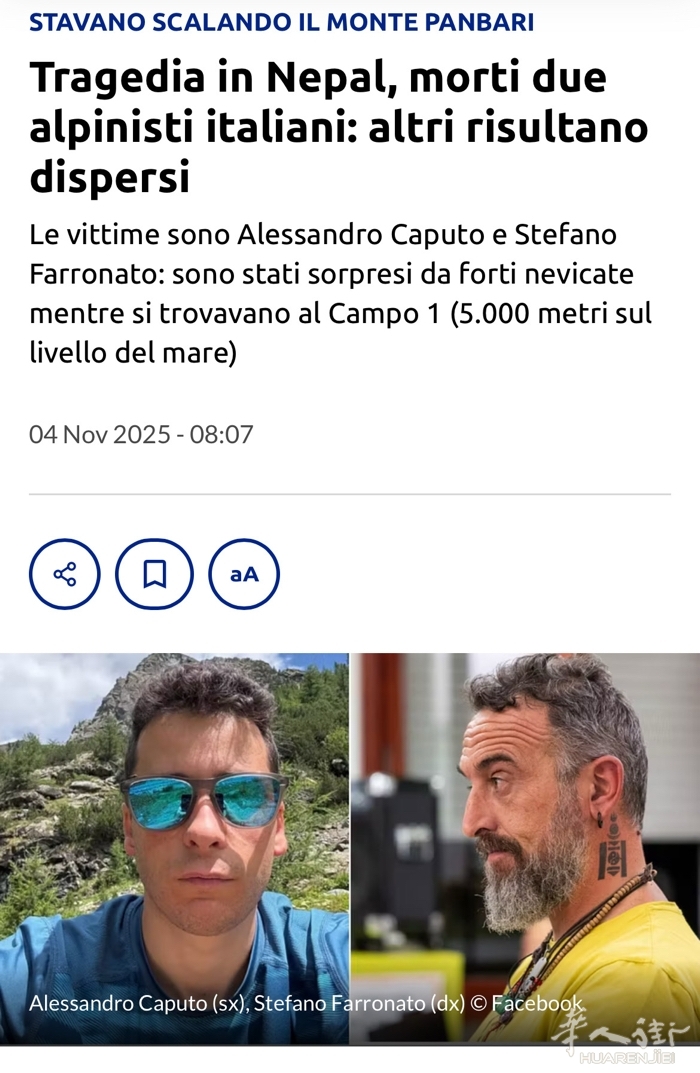The width and height of the screenshot is (700, 1073).
Task: Bookmark this article with the save icon
Action: 154,573
